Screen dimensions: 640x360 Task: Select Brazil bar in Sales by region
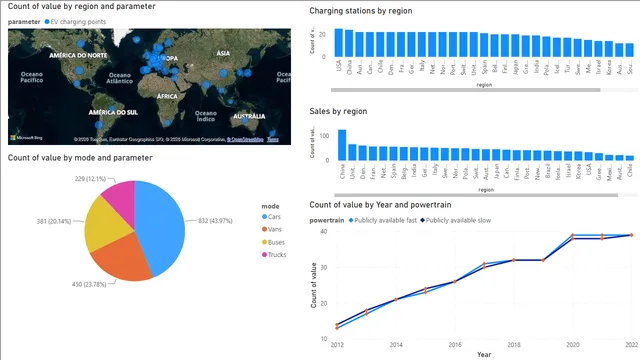(547, 156)
